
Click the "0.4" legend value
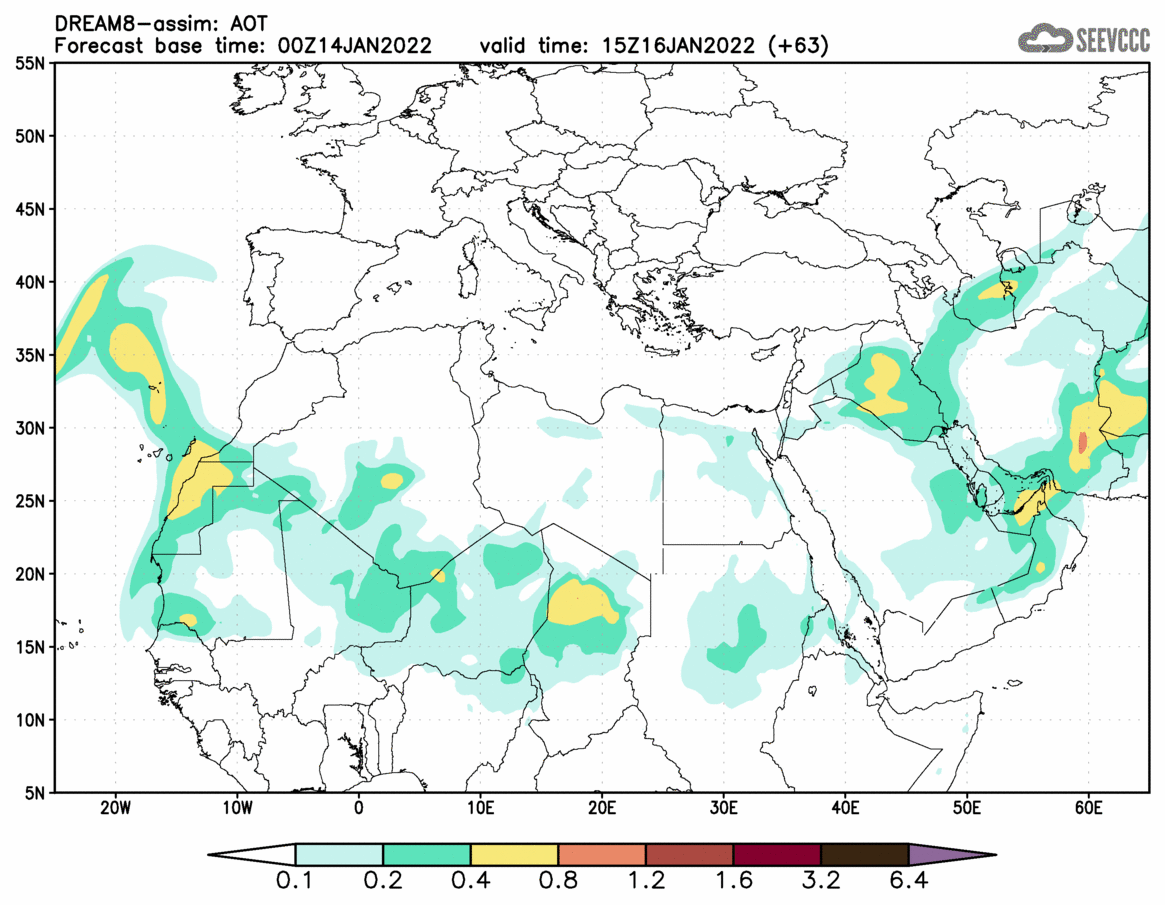tap(470, 882)
